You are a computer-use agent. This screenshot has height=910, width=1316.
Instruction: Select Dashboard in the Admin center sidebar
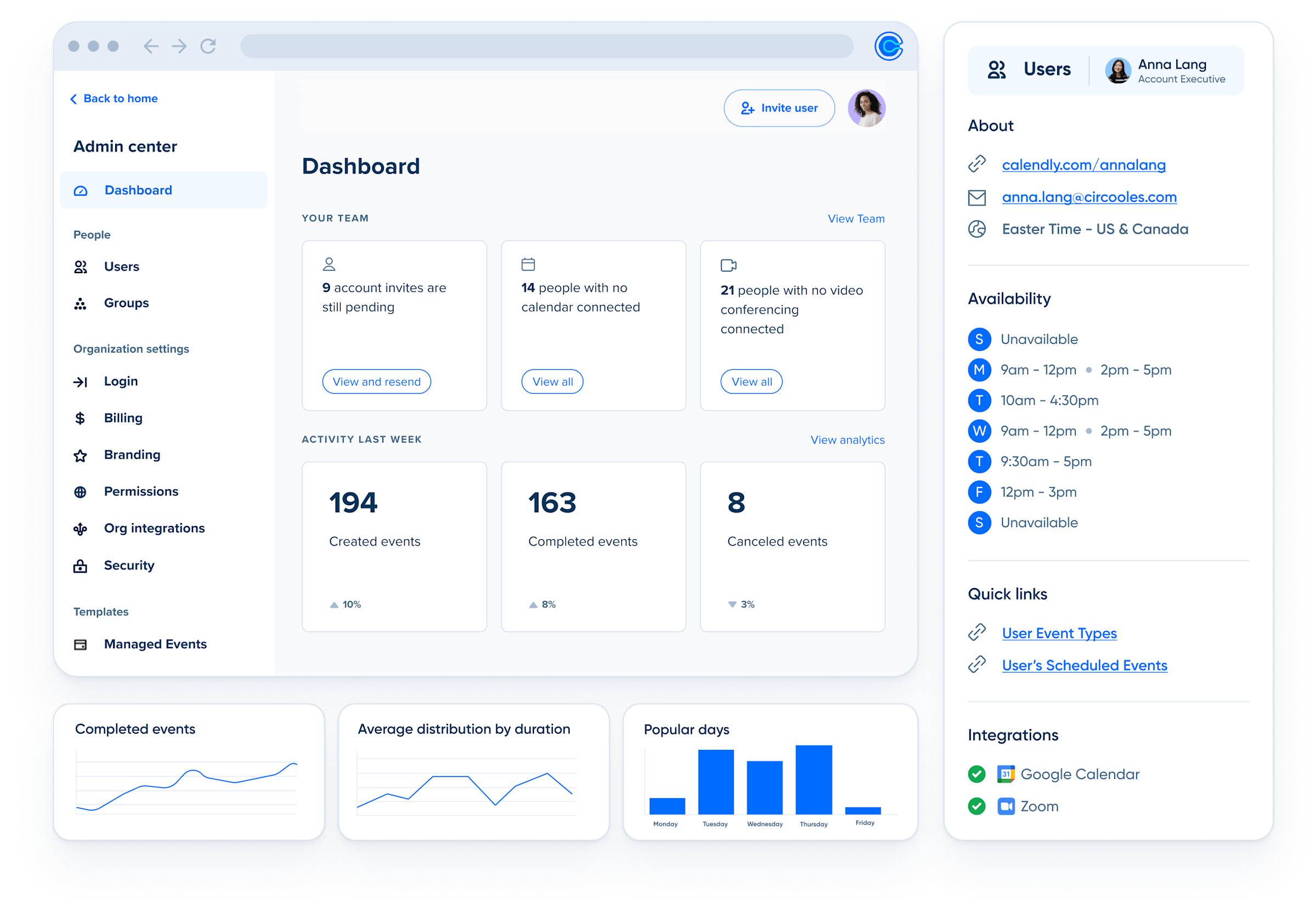tap(138, 190)
